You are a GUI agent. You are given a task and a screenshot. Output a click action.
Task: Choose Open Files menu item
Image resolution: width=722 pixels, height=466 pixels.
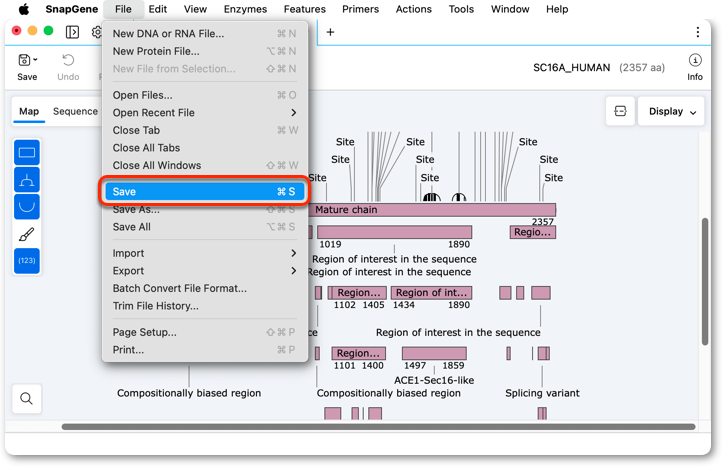[204, 95]
